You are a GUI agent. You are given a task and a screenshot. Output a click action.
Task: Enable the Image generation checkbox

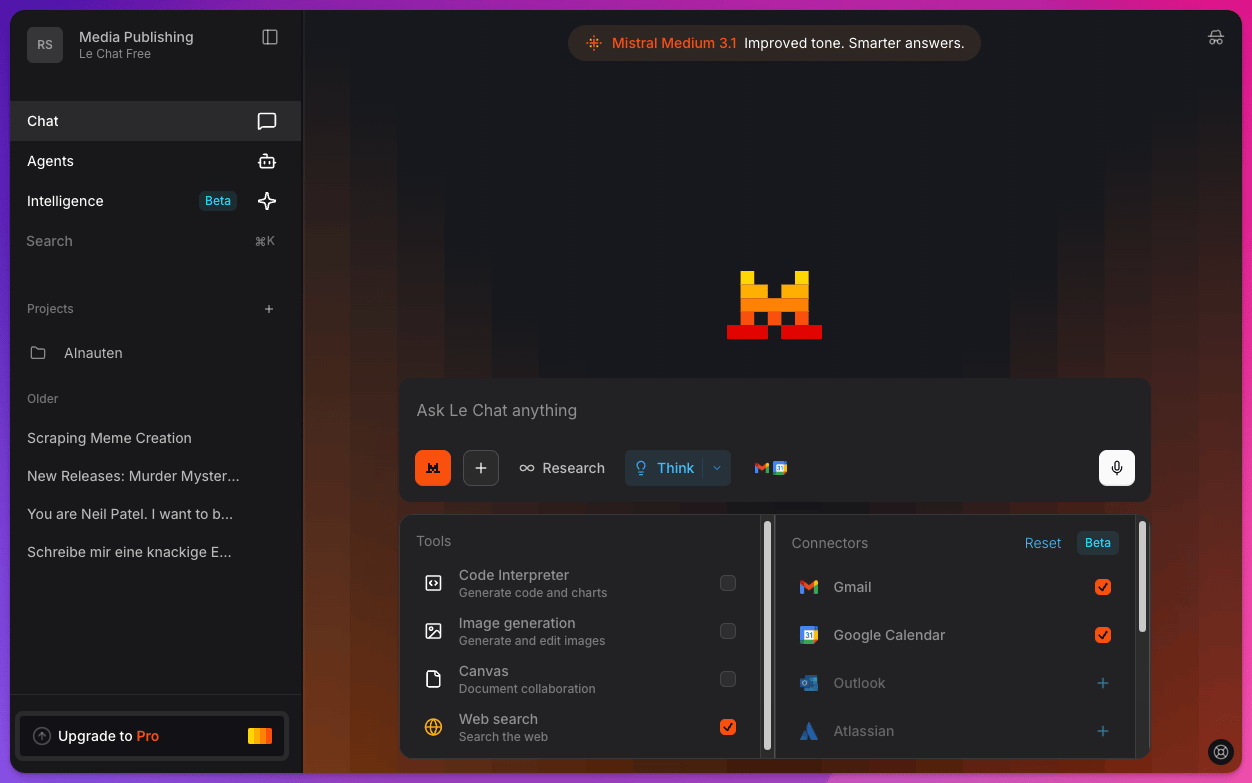[x=728, y=631]
